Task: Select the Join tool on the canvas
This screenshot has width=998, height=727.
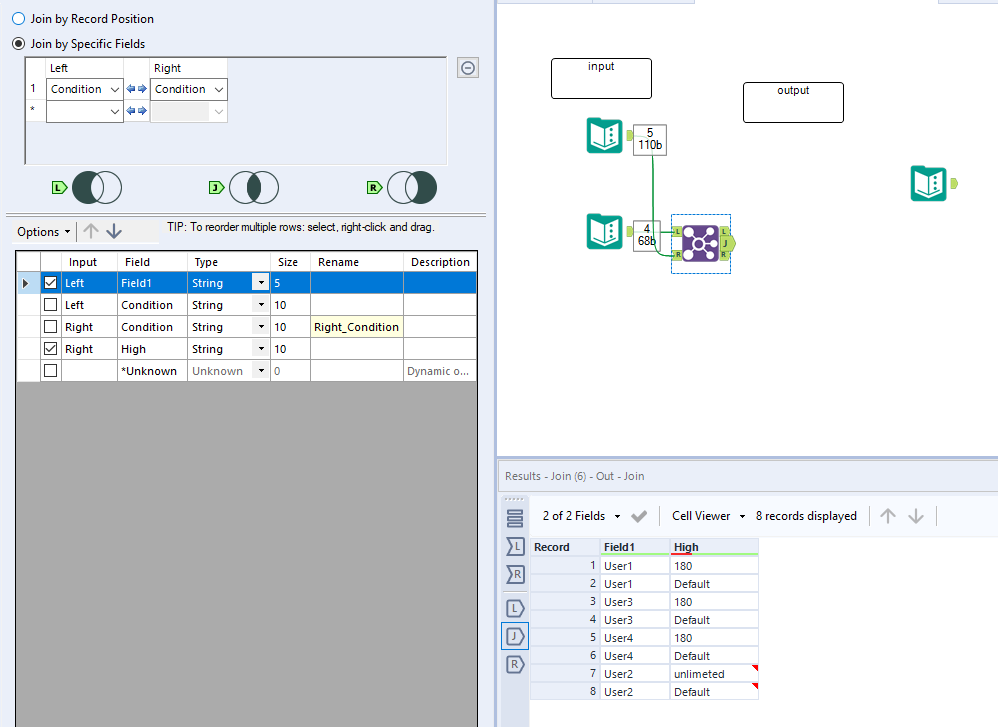Action: pos(700,243)
